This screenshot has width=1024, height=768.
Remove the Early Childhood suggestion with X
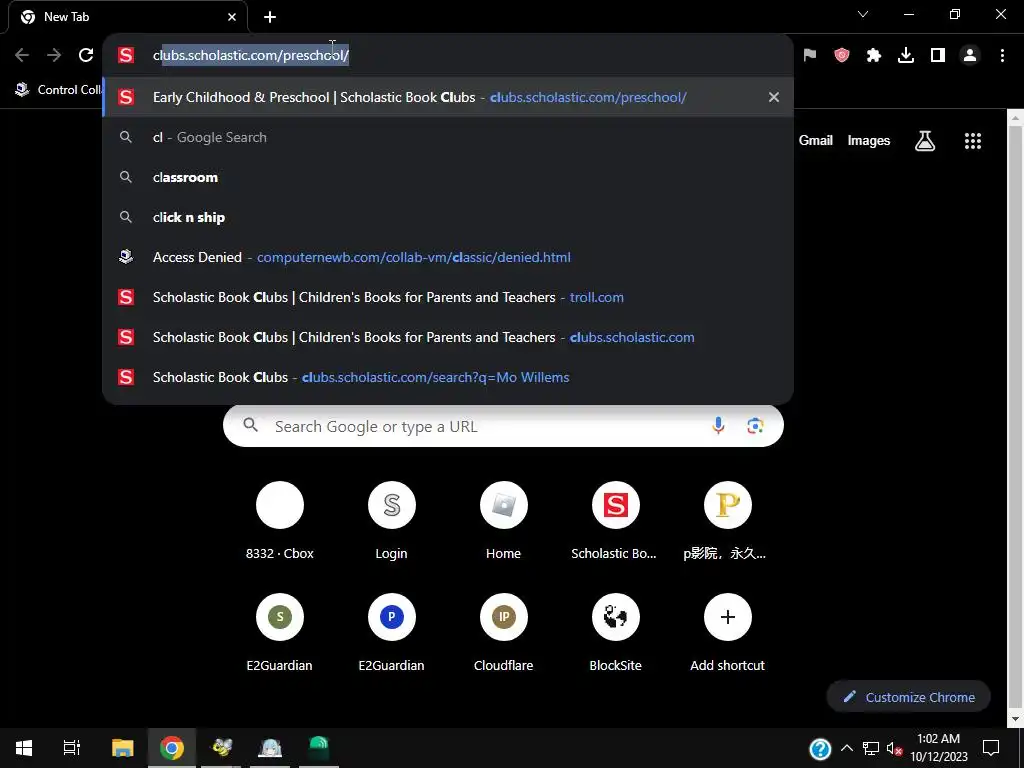point(774,97)
